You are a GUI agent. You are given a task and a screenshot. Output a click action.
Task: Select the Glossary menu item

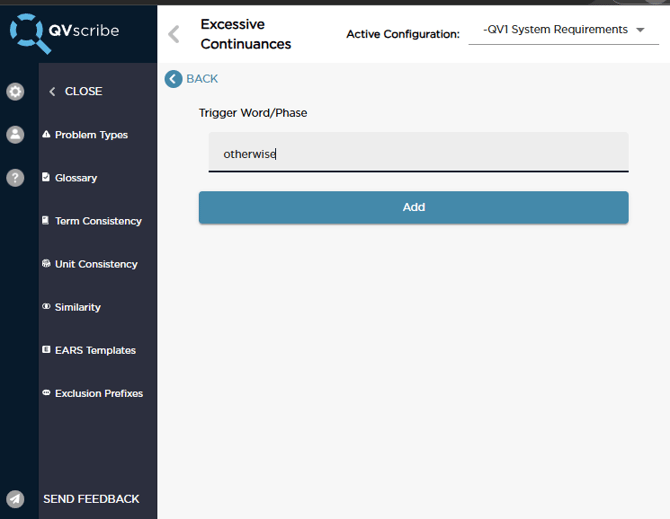click(x=76, y=178)
